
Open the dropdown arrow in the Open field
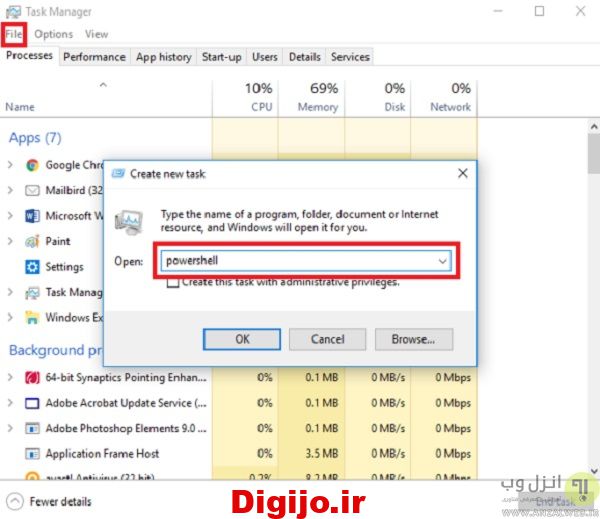point(443,261)
